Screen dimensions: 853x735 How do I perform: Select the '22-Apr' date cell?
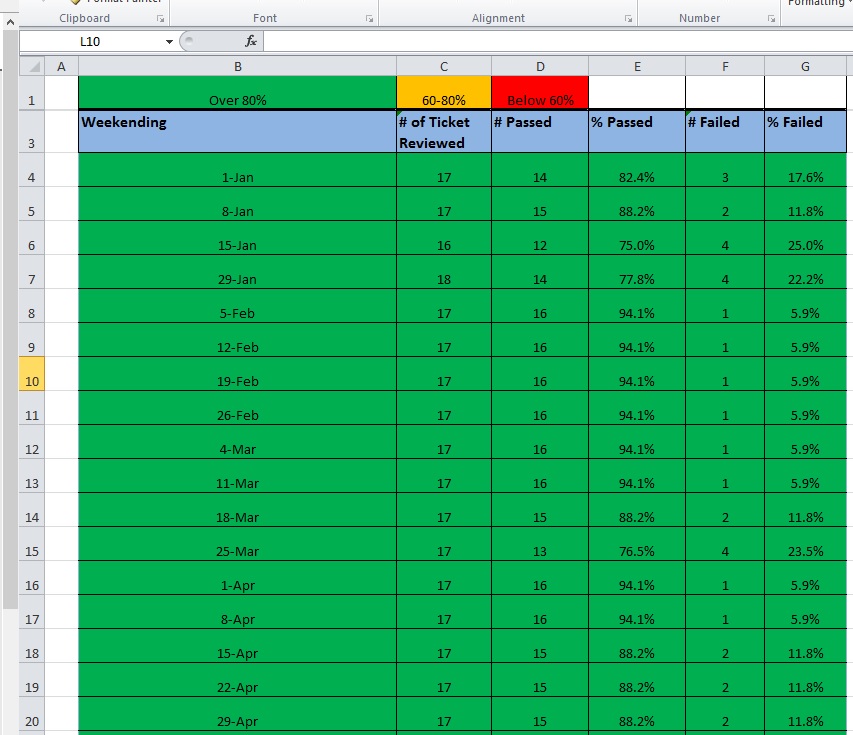coord(238,680)
